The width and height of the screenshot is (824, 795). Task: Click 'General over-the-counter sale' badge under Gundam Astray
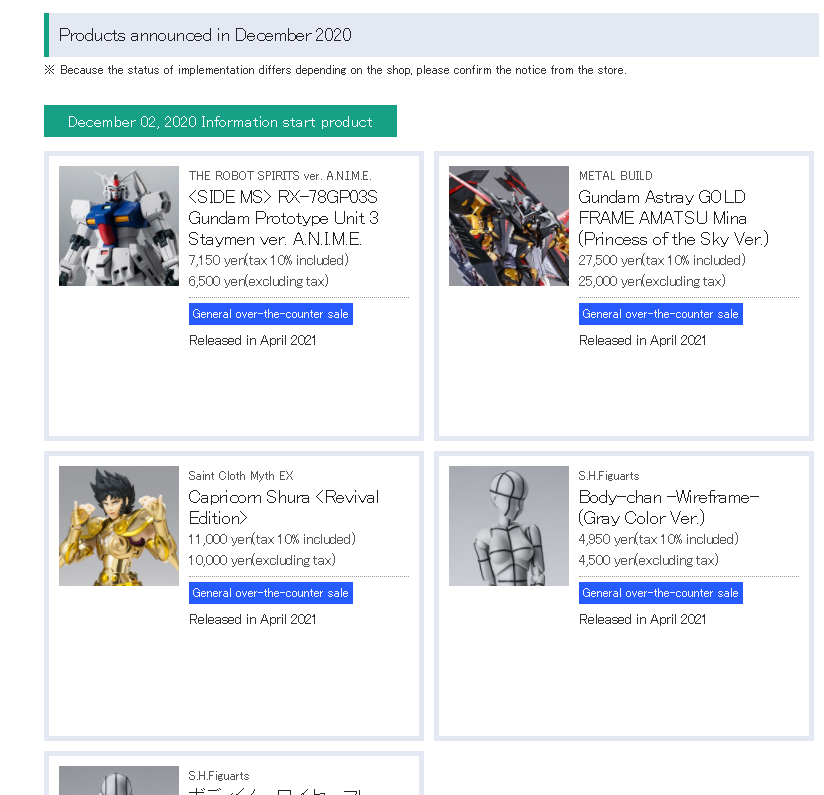point(661,314)
